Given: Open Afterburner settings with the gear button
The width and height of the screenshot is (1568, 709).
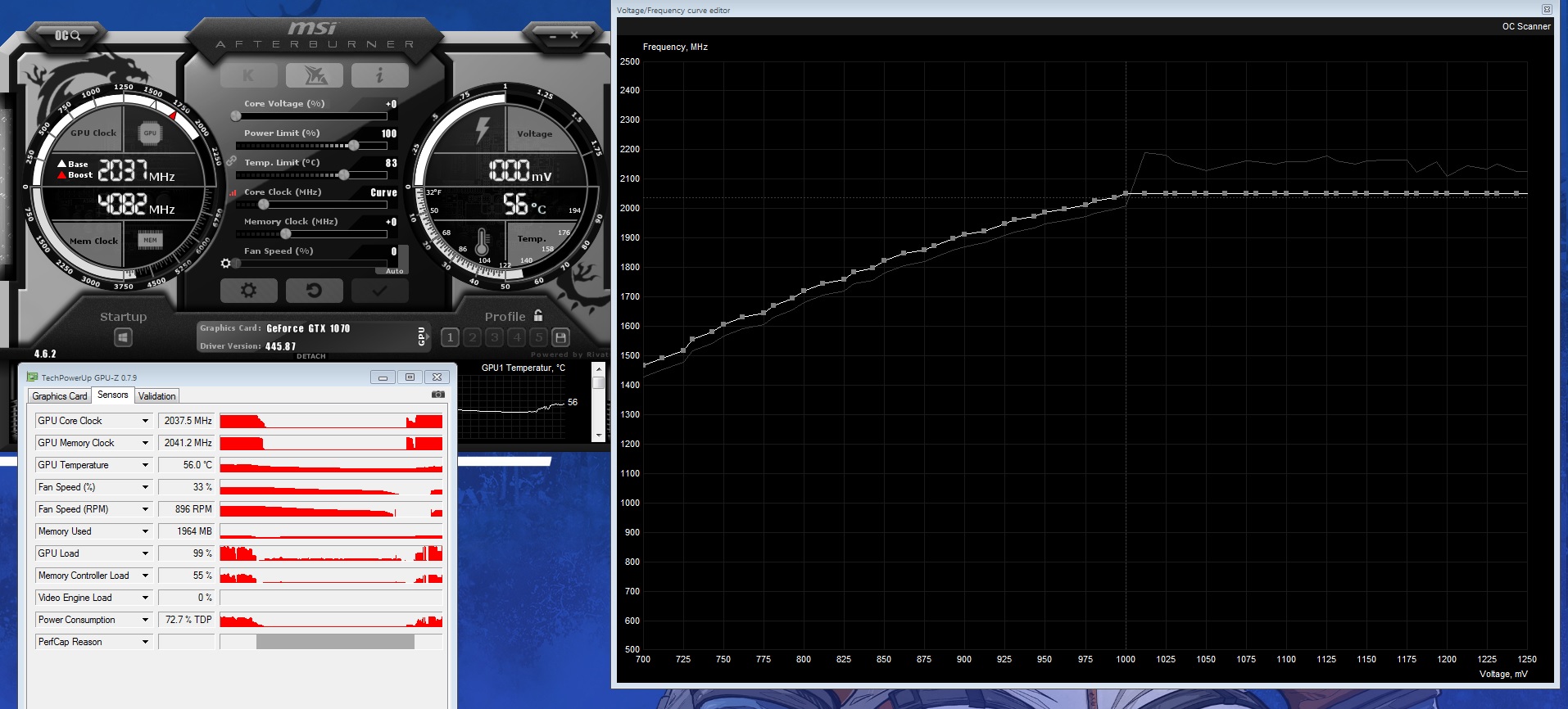Looking at the screenshot, I should (248, 290).
